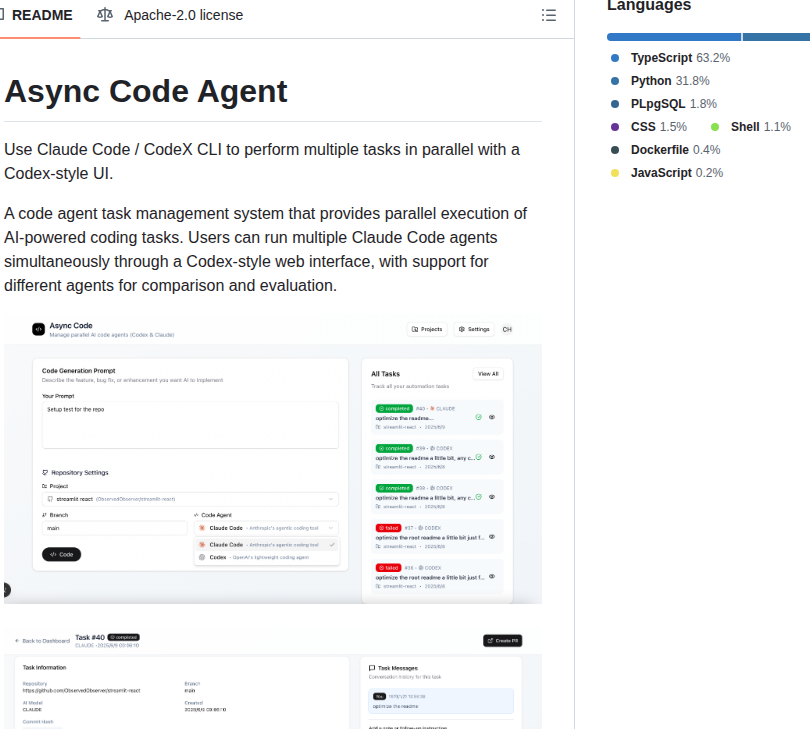
Task: Click the completed badge next to Task #40 title
Action: coord(123,638)
